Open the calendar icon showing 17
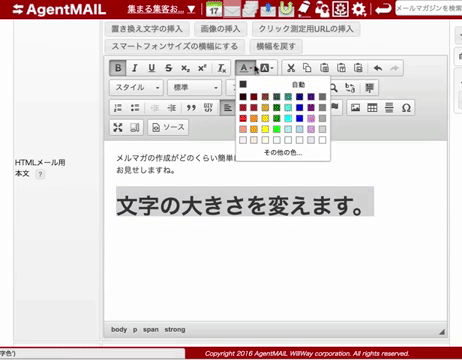Screen dimensions: 462x360 tap(214, 9)
